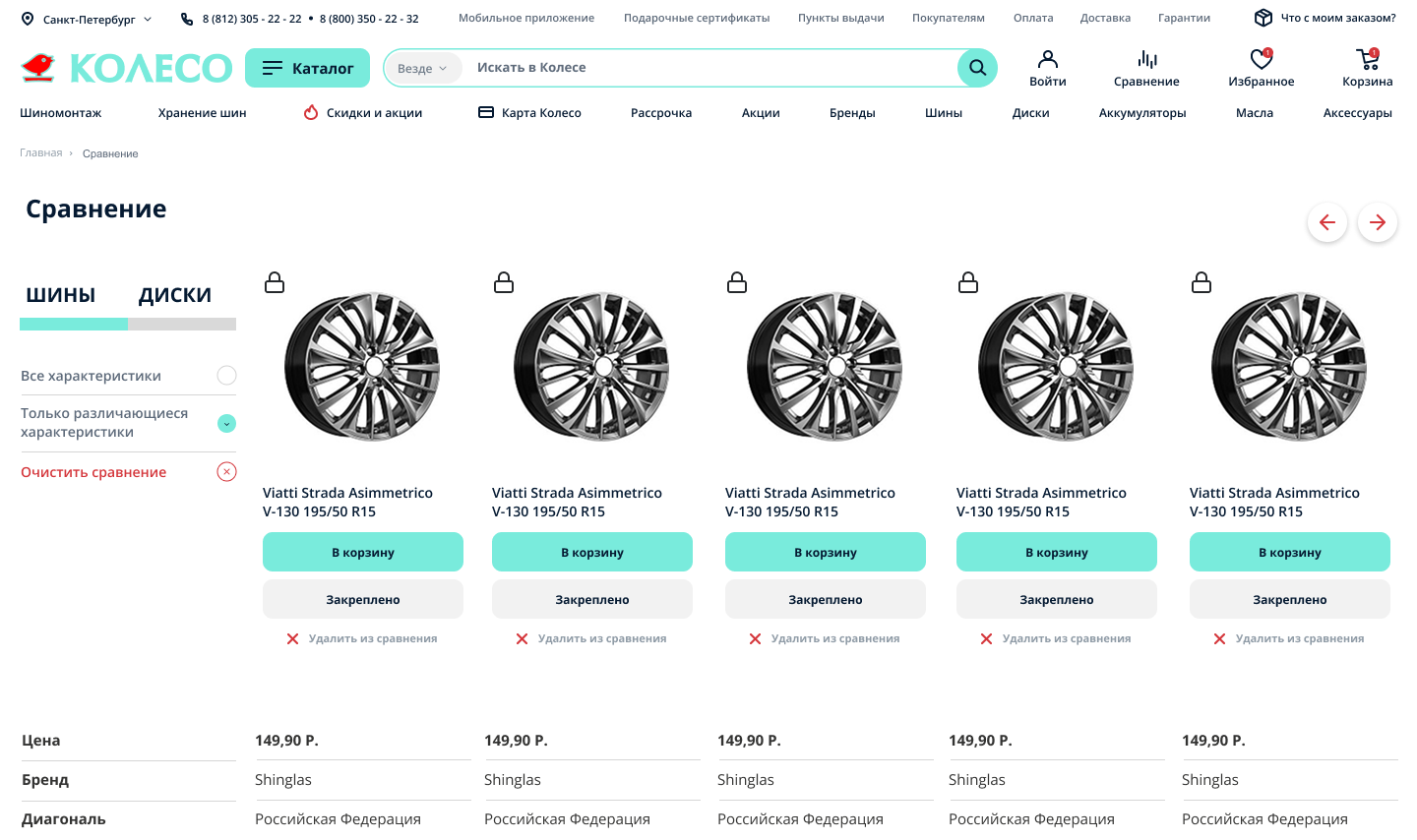The height and width of the screenshot is (840, 1417).
Task: Click the box icon beside Что с моим заказом?
Action: 1263,18
